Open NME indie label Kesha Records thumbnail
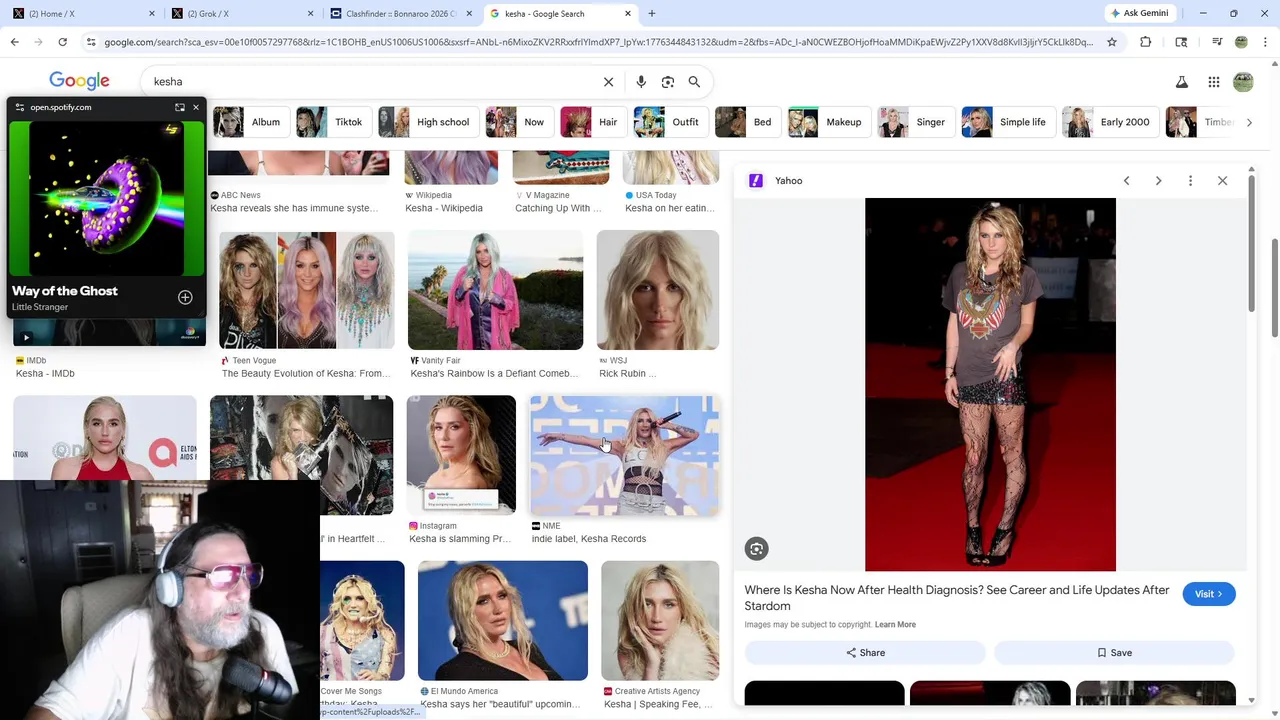This screenshot has width=1280, height=720. (624, 456)
